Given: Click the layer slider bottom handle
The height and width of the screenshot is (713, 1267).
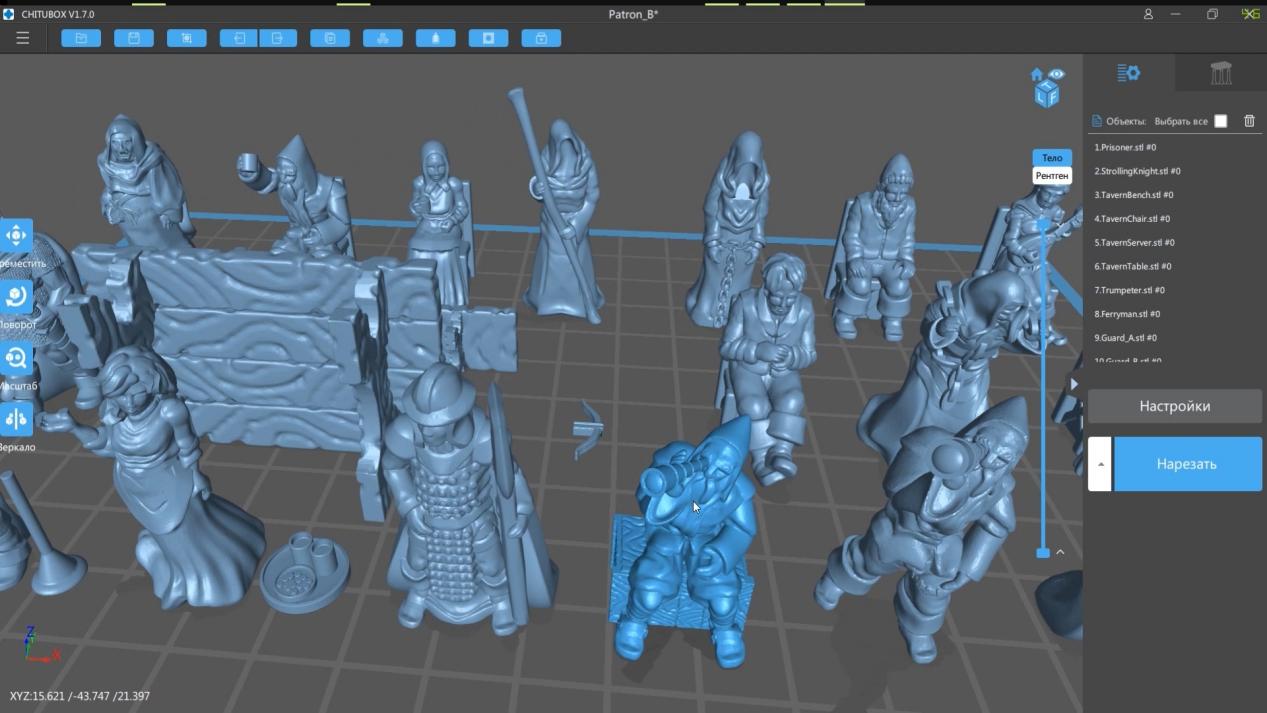Looking at the screenshot, I should [1043, 552].
